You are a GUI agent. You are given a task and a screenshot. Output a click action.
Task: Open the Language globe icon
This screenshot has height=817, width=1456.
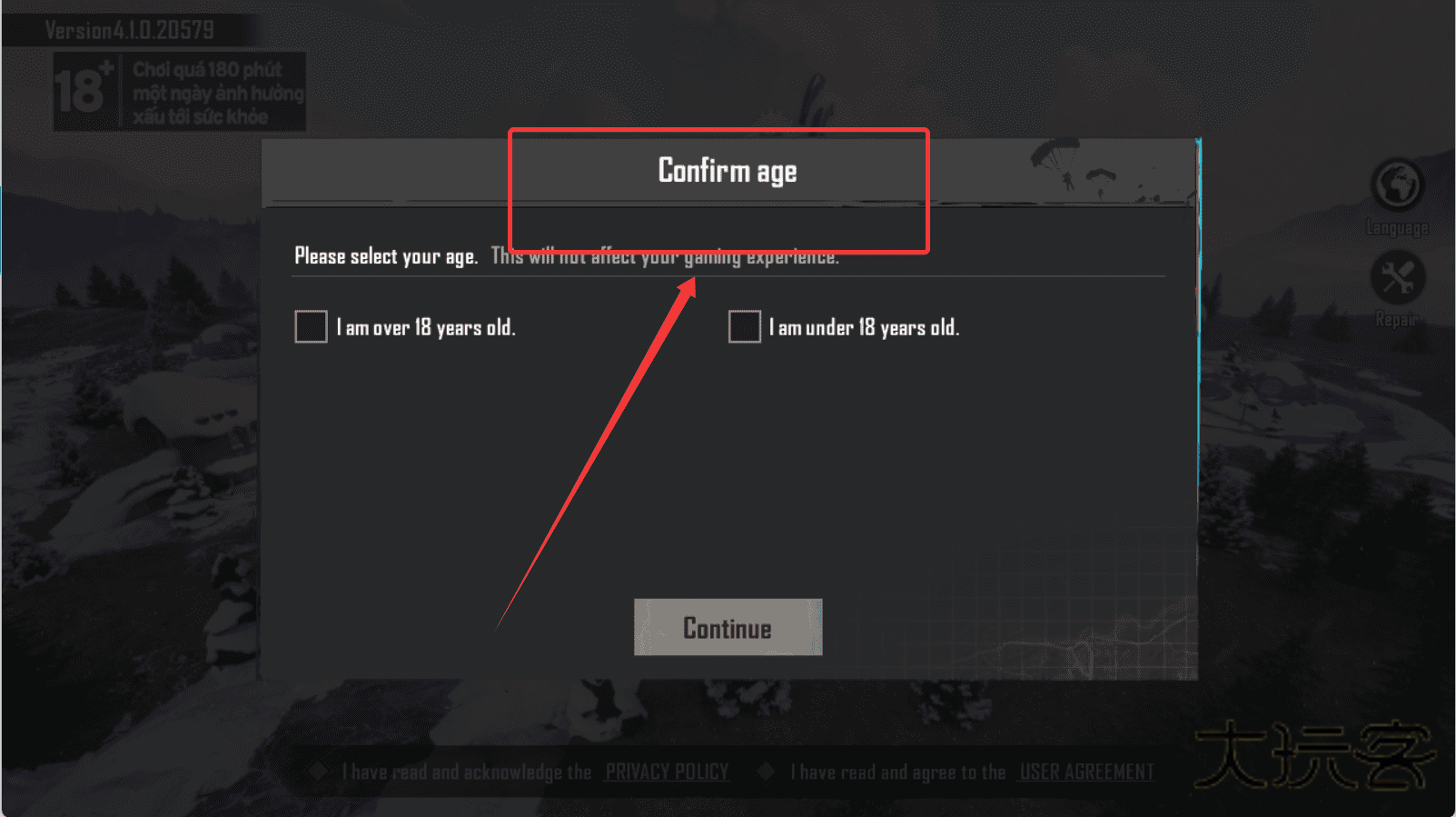1397,185
